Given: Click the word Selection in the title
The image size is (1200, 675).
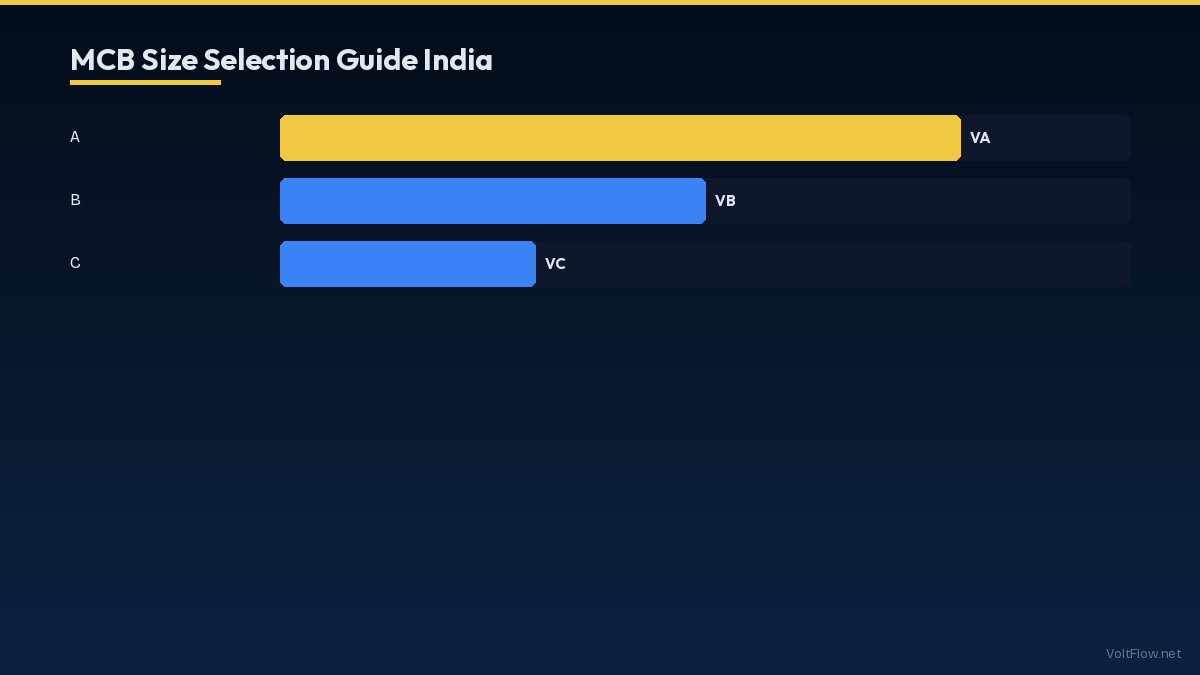Looking at the screenshot, I should 266,60.
